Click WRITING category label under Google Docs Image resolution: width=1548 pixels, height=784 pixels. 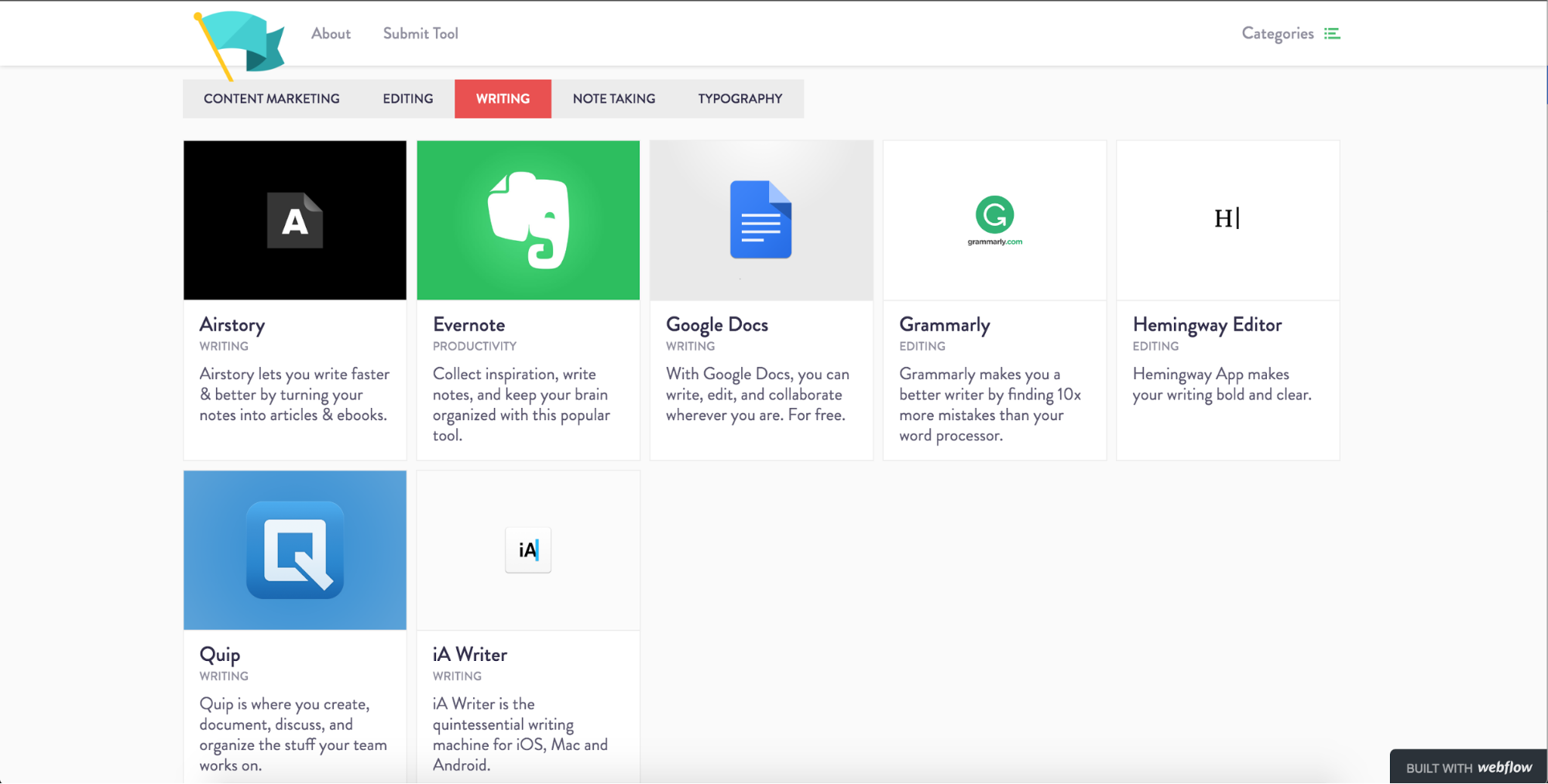click(691, 346)
